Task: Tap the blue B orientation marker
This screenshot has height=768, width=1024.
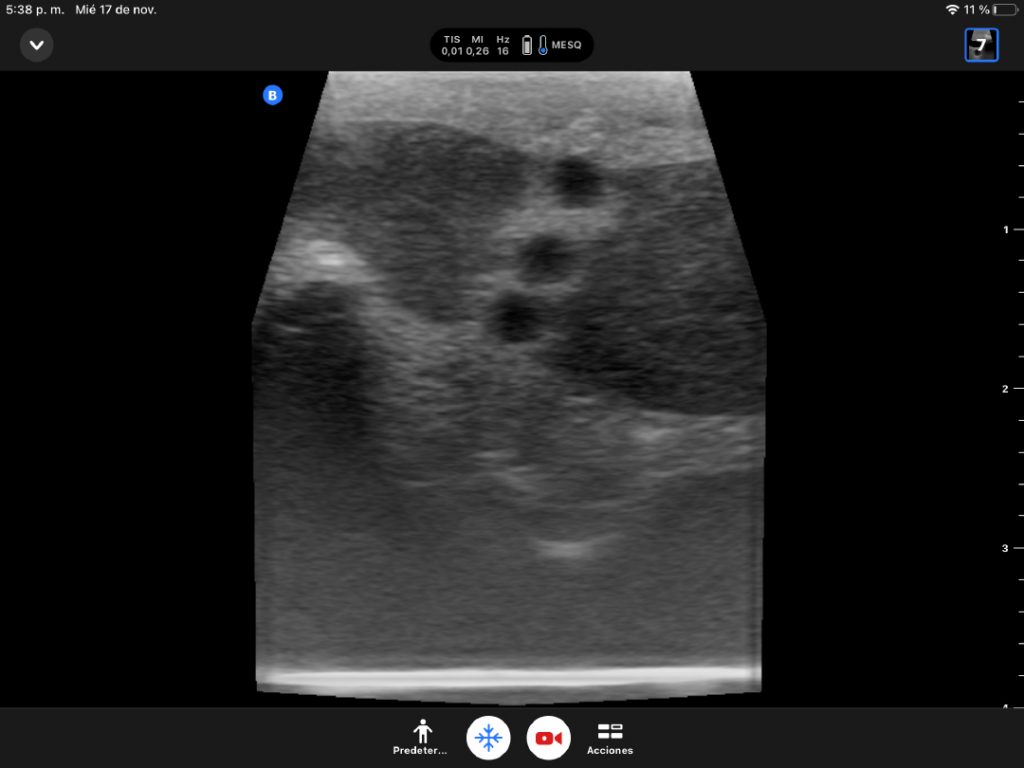Action: (x=272, y=95)
